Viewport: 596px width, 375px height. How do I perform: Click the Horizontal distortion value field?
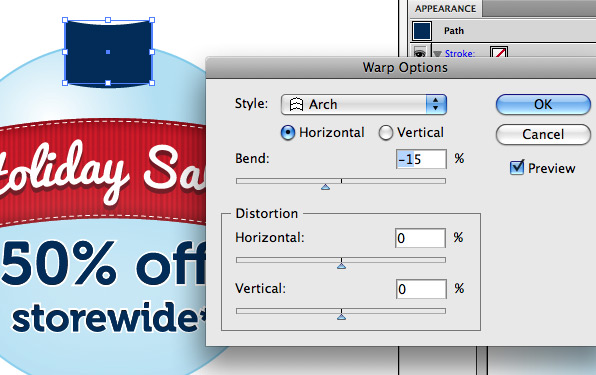tap(420, 238)
